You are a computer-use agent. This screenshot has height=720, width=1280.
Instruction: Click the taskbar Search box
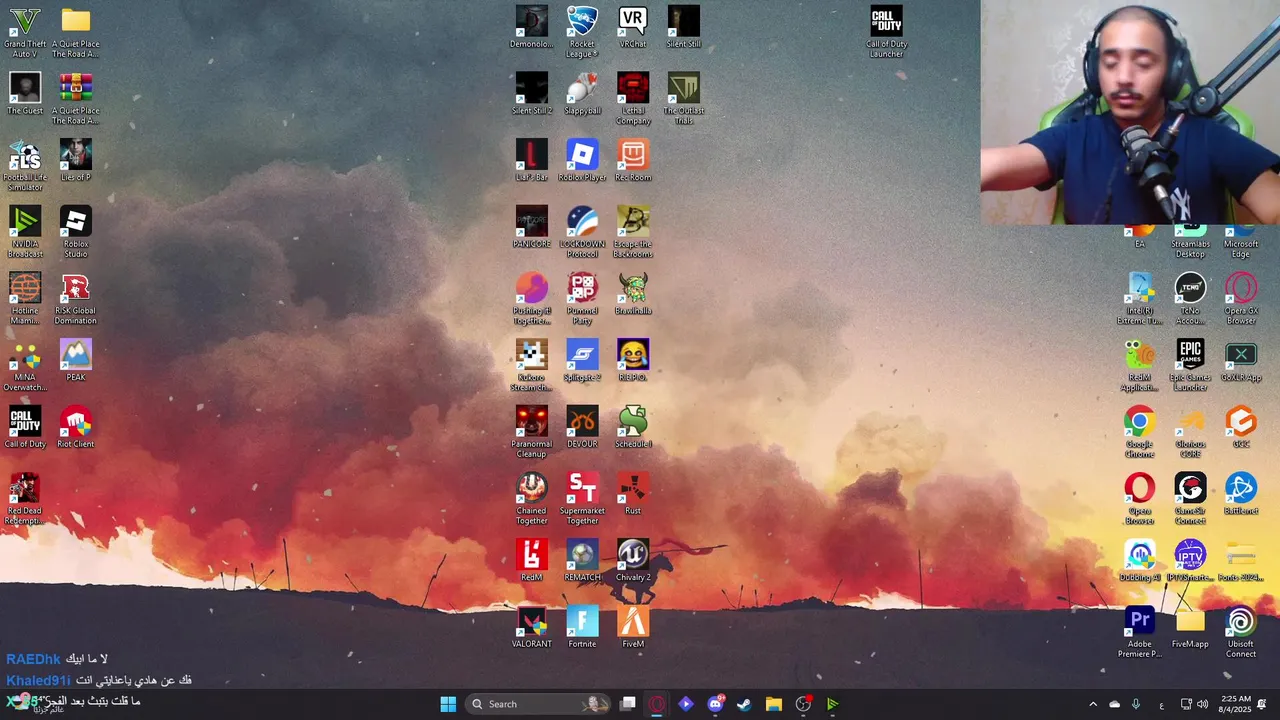(539, 704)
